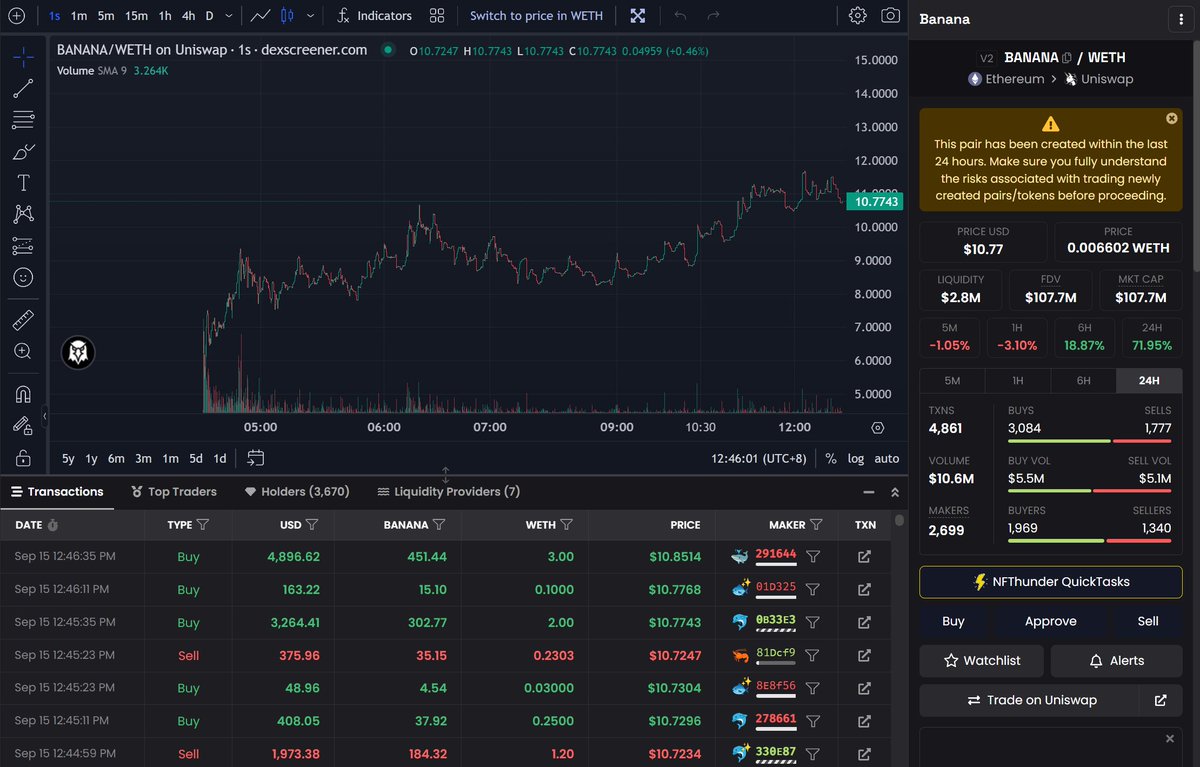1200x767 pixels.
Task: Open the TYPE column filter
Action: (x=204, y=524)
